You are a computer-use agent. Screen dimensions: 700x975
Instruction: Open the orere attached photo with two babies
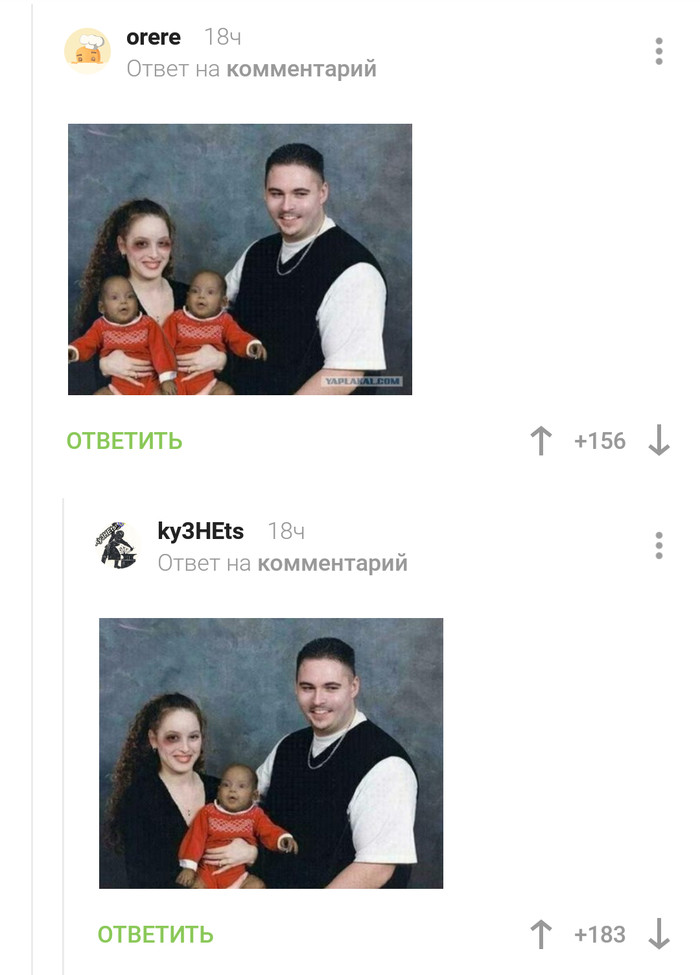click(x=240, y=259)
